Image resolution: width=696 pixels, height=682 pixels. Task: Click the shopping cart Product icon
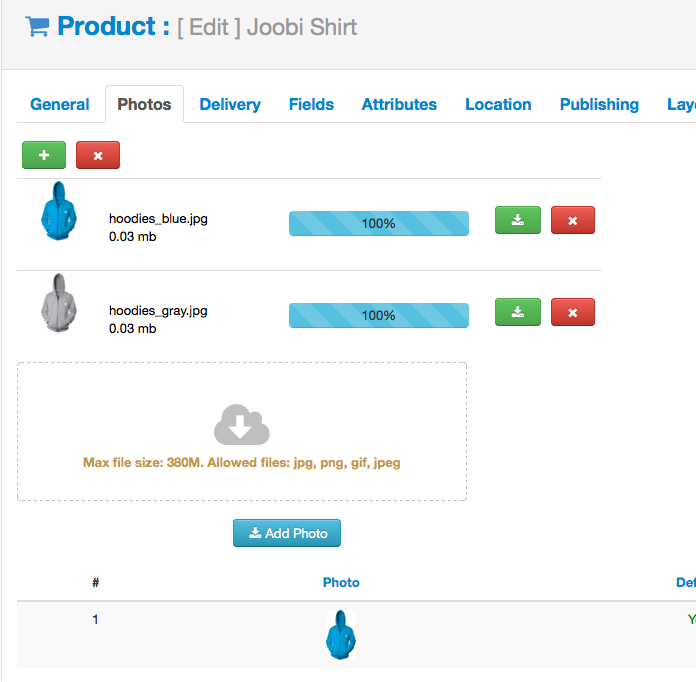(38, 27)
